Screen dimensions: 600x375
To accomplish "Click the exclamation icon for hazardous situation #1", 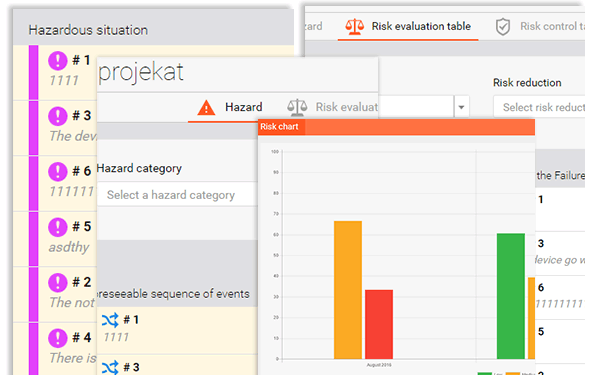I will pos(58,60).
